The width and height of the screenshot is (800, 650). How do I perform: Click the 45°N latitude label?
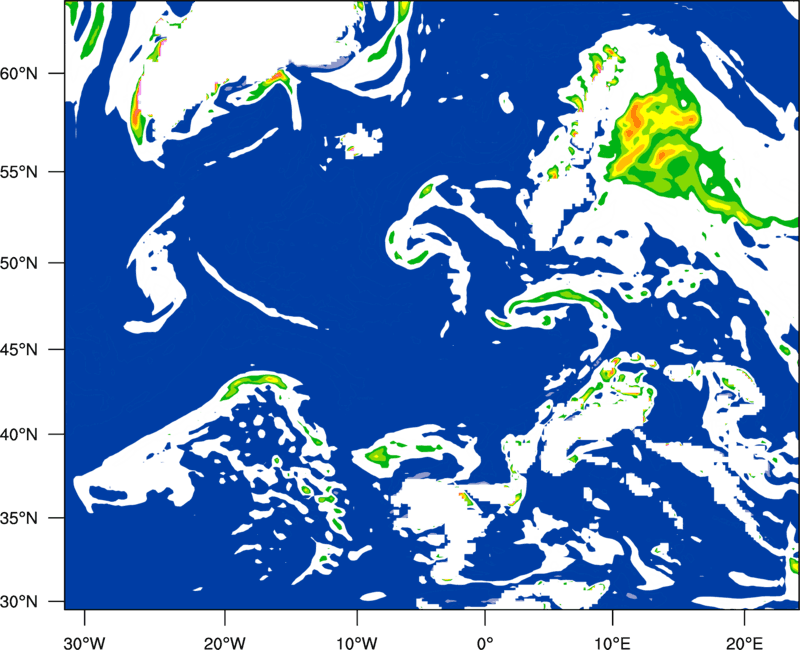[19, 349]
